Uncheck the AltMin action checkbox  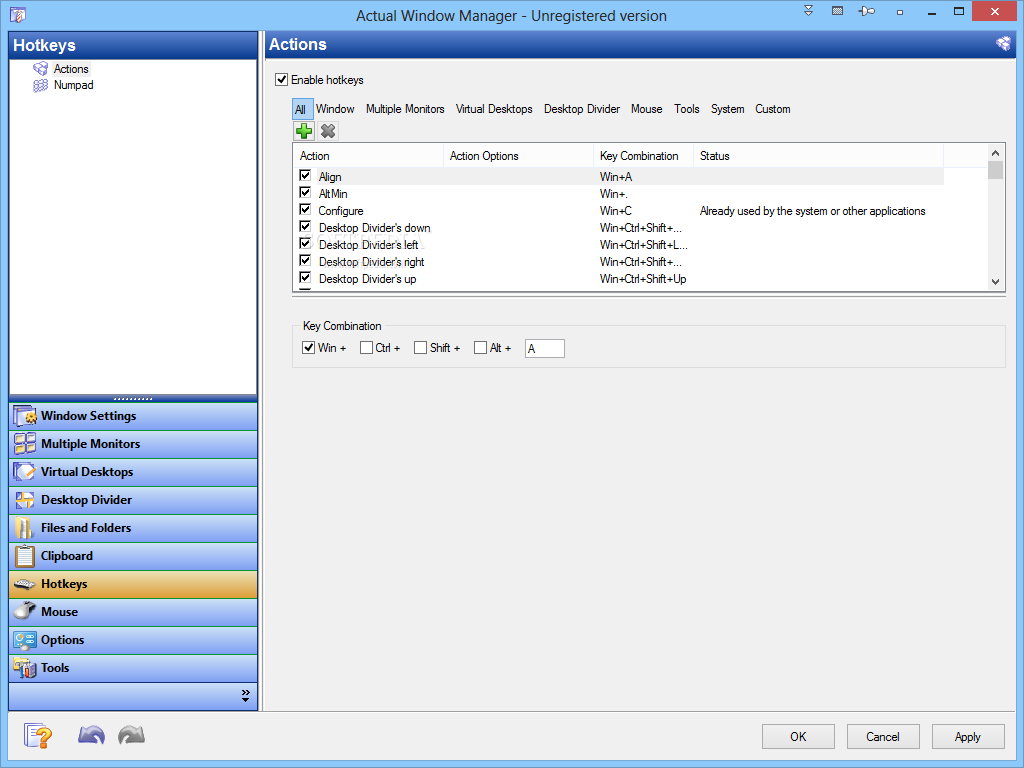click(x=305, y=193)
